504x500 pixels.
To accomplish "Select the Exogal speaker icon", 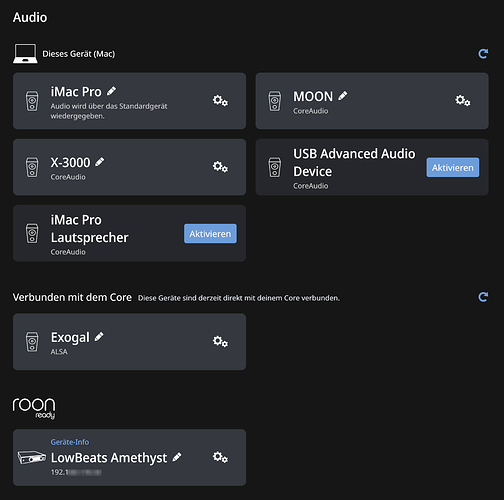I will point(32,342).
